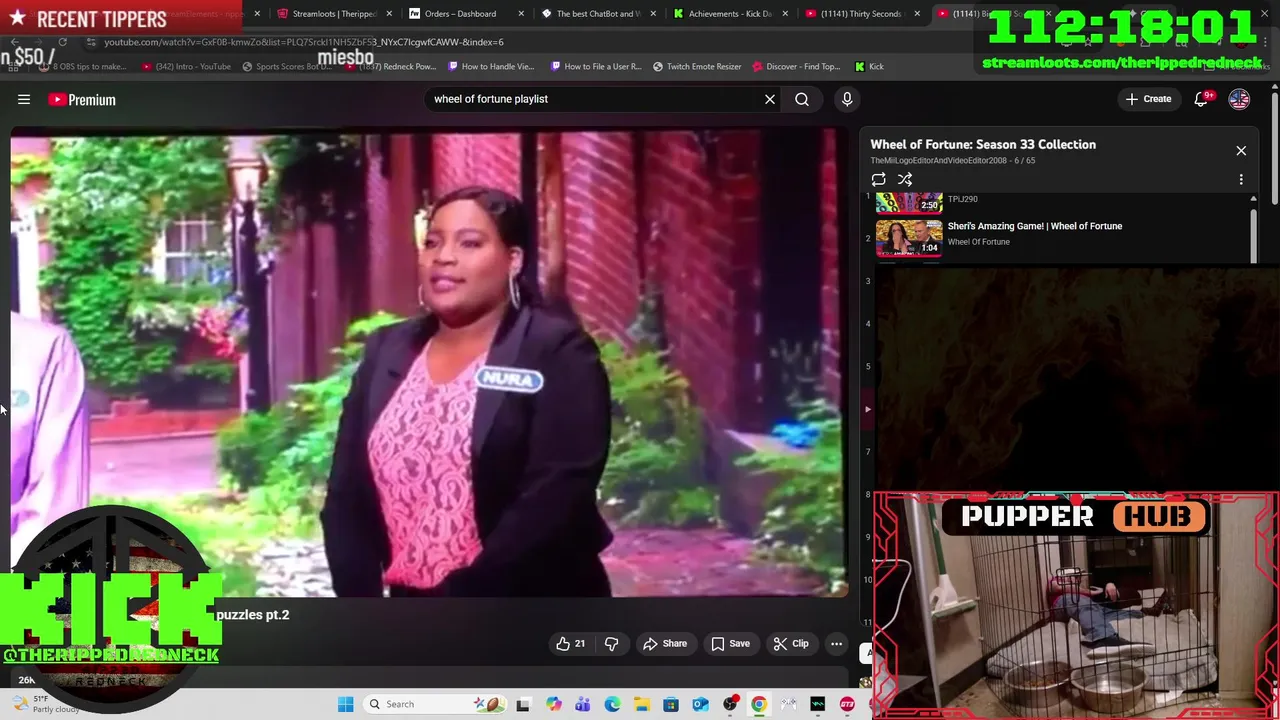
Task: Open the 2:50 playlist video thumbnail
Action: click(x=909, y=203)
